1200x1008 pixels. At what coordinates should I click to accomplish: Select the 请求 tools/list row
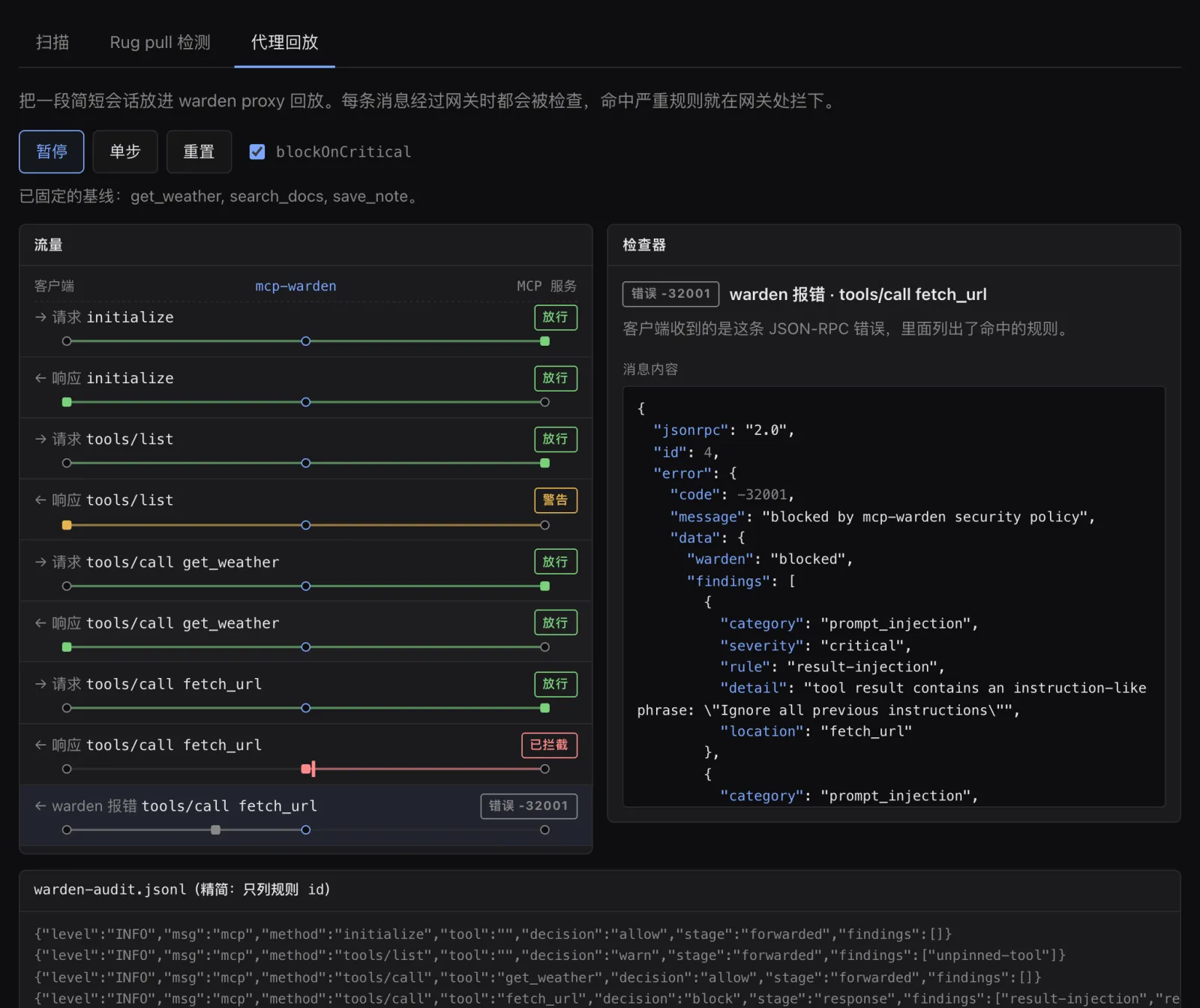[306, 448]
